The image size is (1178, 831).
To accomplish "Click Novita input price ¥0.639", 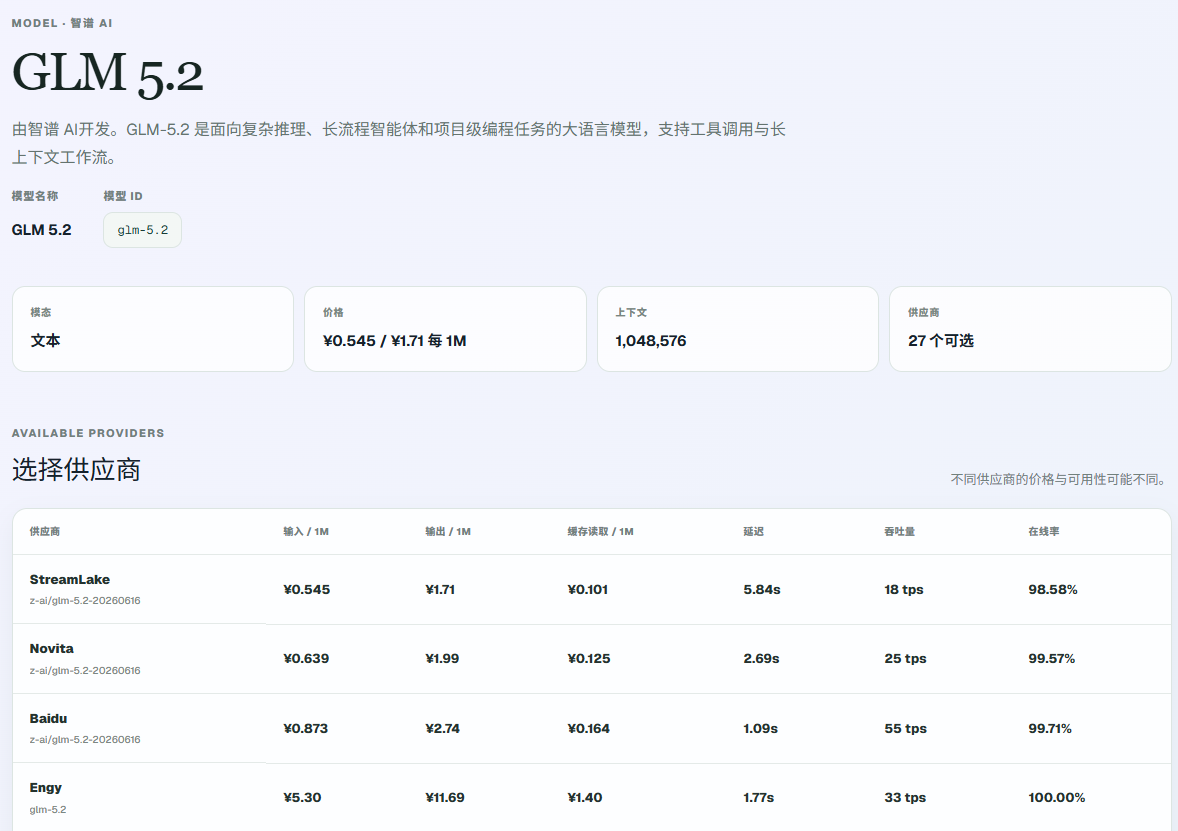I will [307, 659].
